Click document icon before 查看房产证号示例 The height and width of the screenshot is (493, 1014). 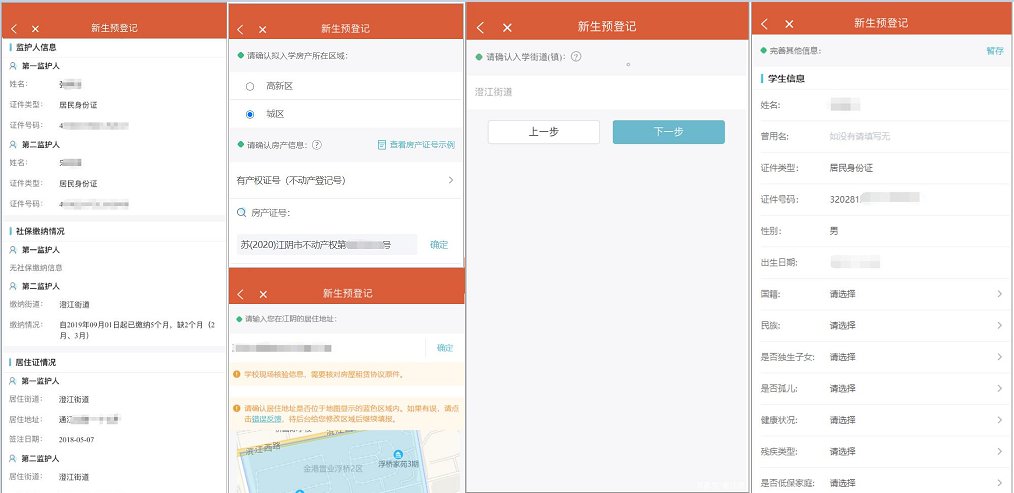(x=382, y=145)
